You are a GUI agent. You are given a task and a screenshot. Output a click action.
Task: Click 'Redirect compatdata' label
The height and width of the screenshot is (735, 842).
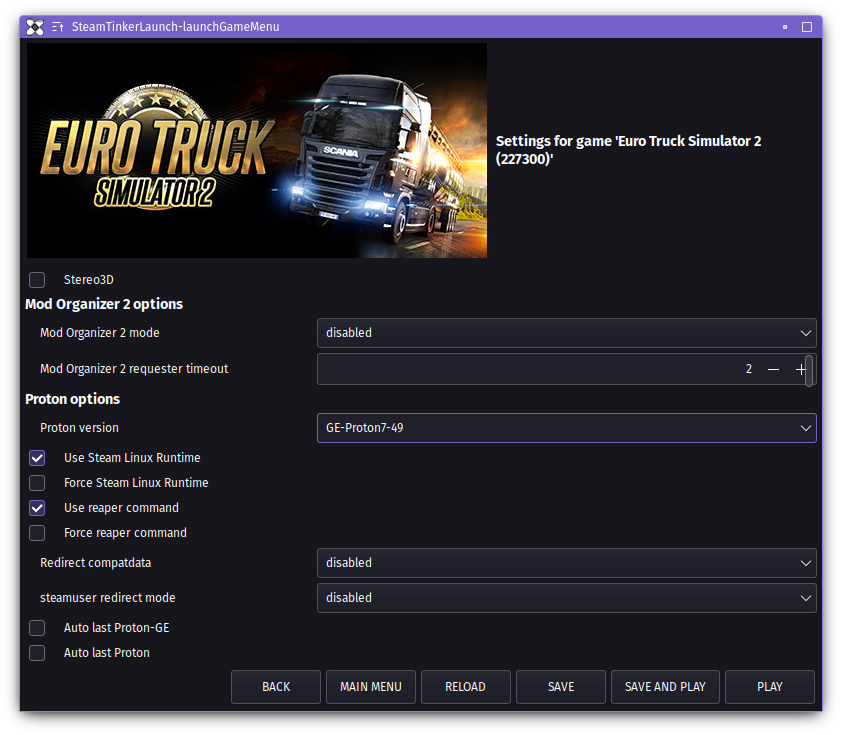pyautogui.click(x=96, y=563)
